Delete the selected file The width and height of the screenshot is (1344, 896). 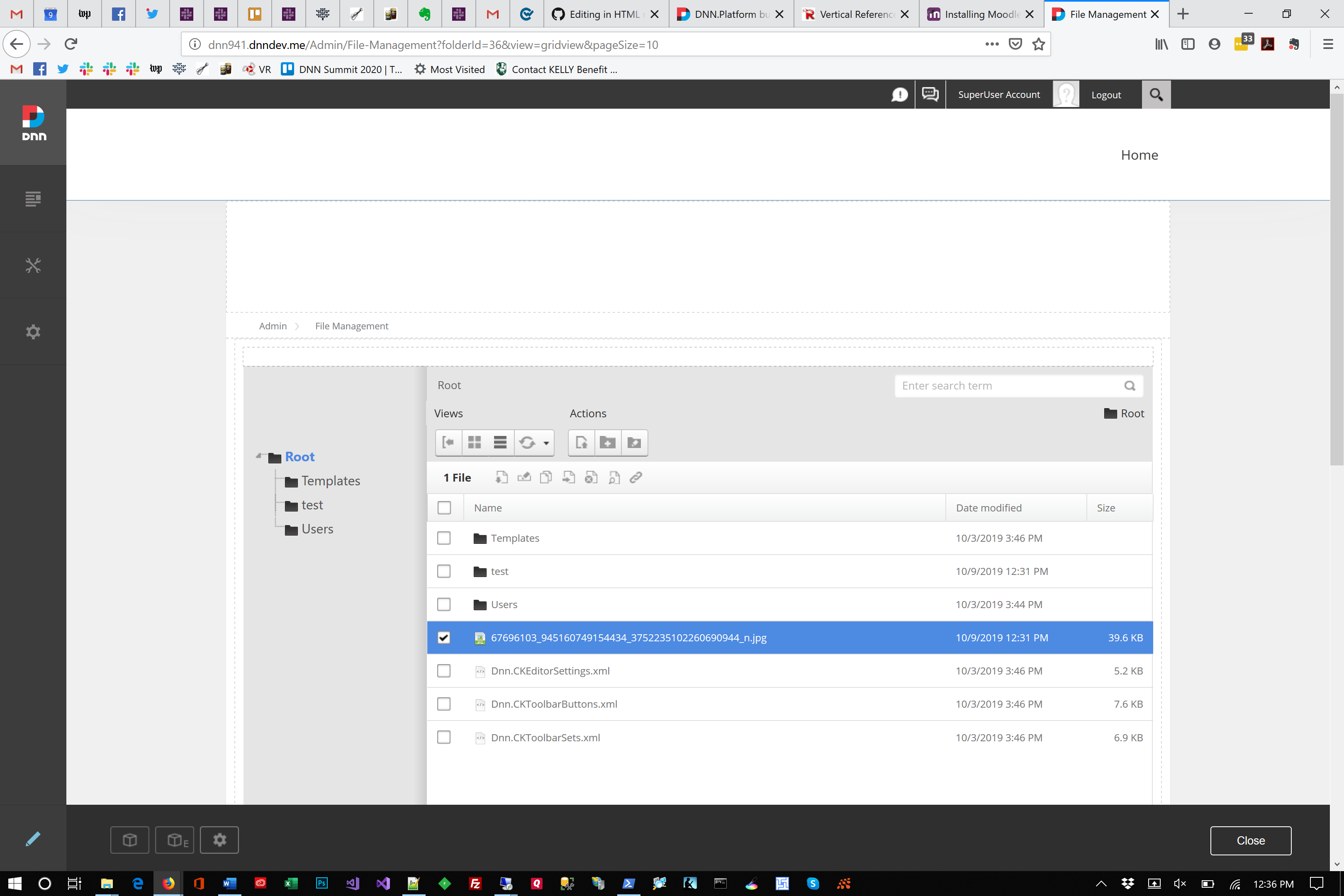pos(591,477)
